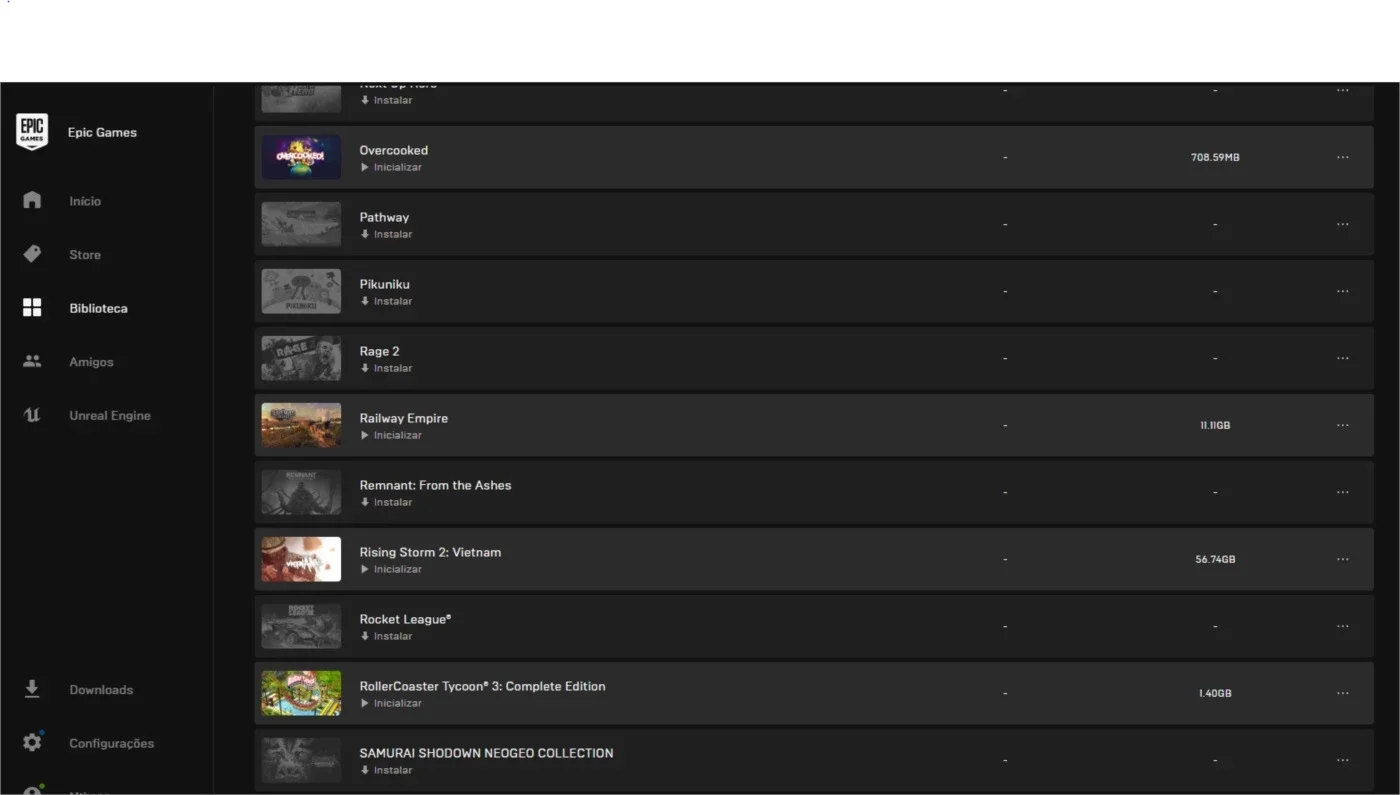Open Configurações in the sidebar
Image resolution: width=1400 pixels, height=795 pixels.
pos(112,744)
